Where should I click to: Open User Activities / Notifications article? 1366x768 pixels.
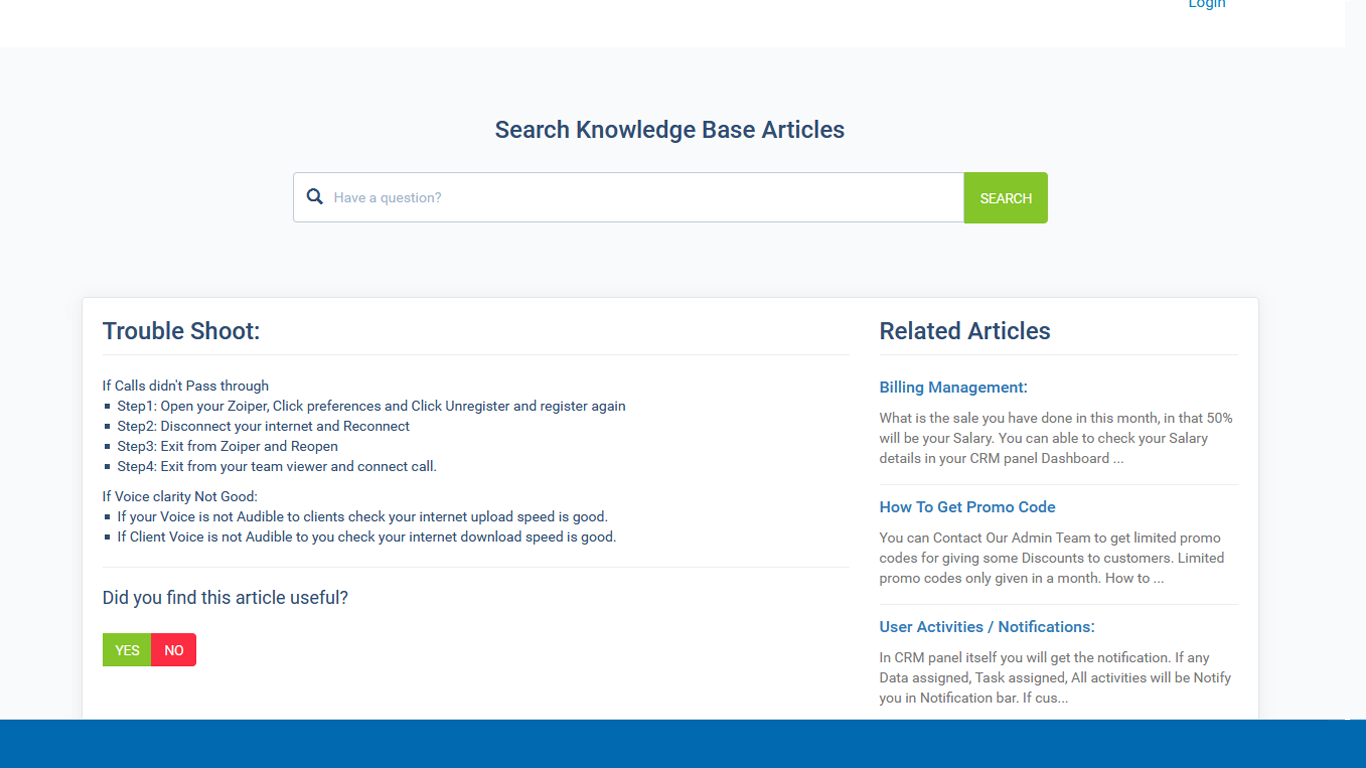pyautogui.click(x=986, y=627)
